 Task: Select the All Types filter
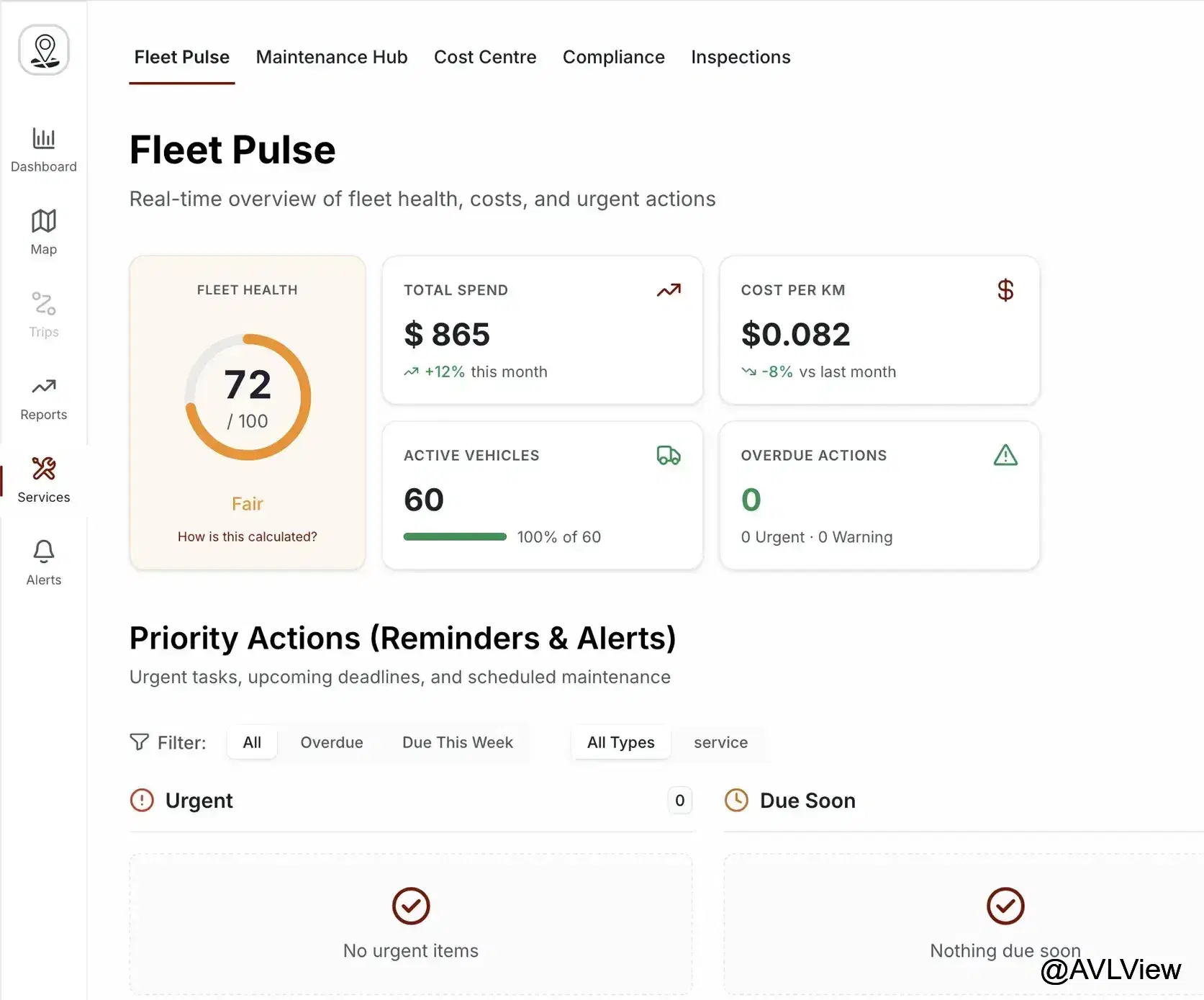click(621, 742)
